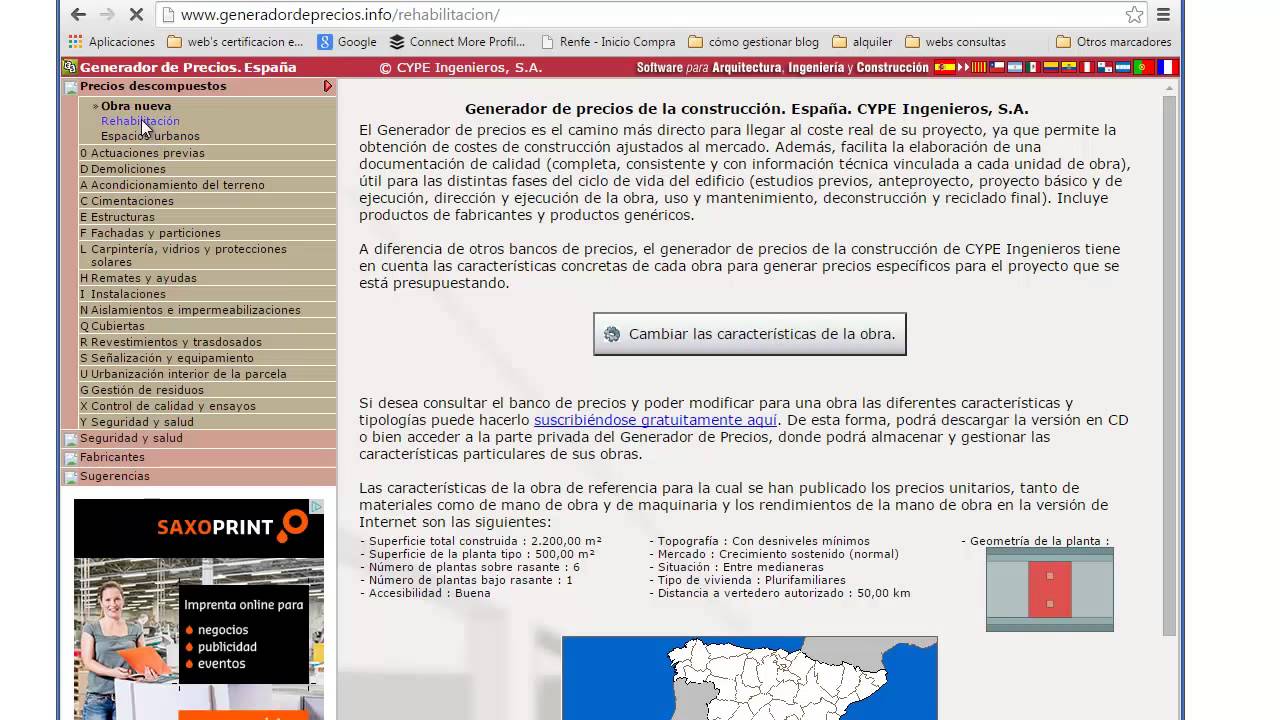Viewport: 1280px width, 720px height.
Task: Click the red arrow beside Precios descompuestos
Action: pyautogui.click(x=328, y=86)
